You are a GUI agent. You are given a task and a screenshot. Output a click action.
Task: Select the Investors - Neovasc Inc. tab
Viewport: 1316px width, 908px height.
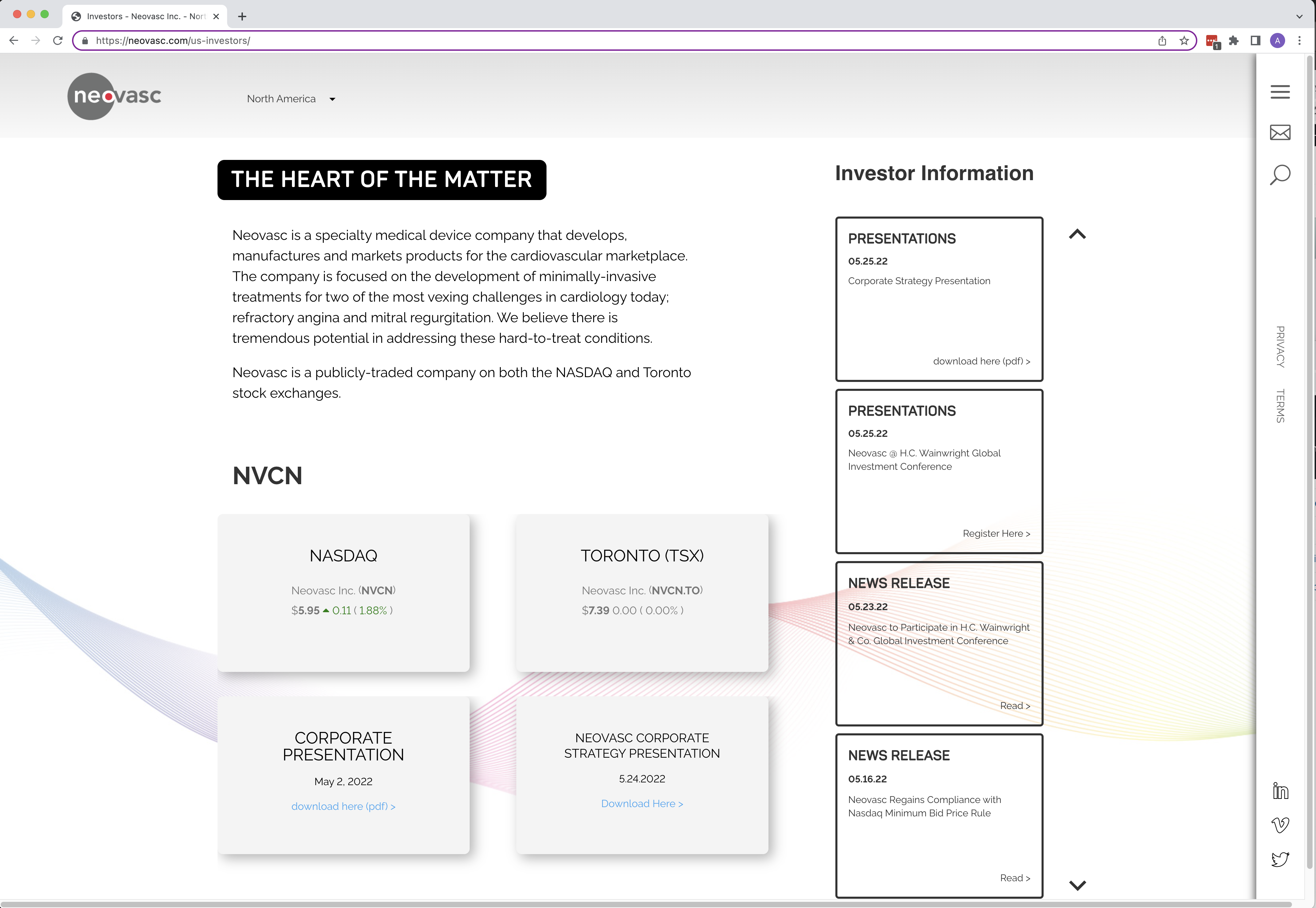click(145, 16)
